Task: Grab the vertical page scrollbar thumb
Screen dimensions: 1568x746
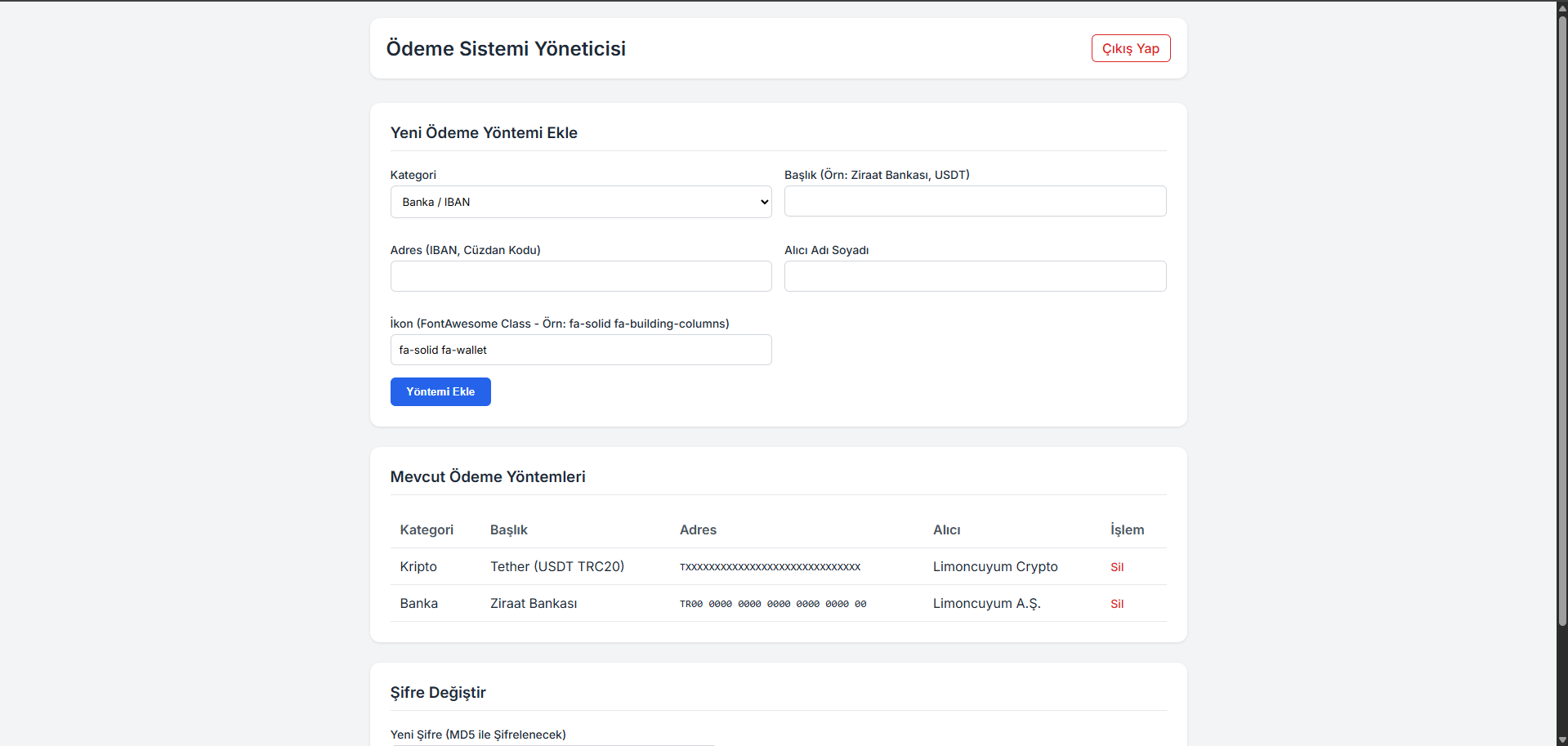Action: coord(1561,319)
